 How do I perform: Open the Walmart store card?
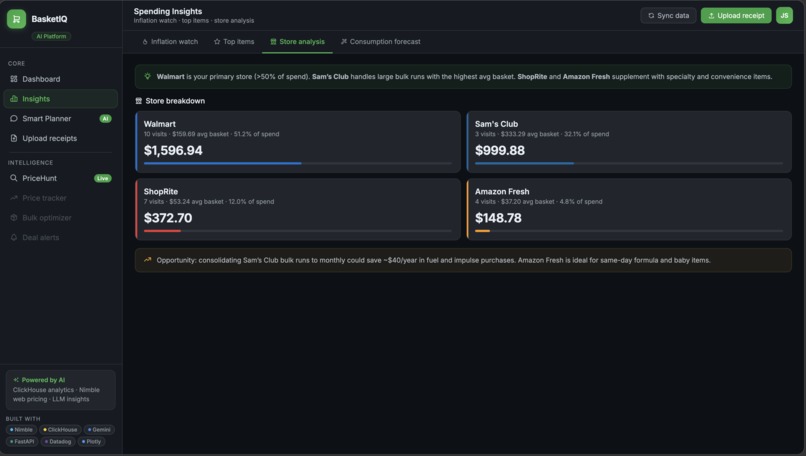point(298,142)
